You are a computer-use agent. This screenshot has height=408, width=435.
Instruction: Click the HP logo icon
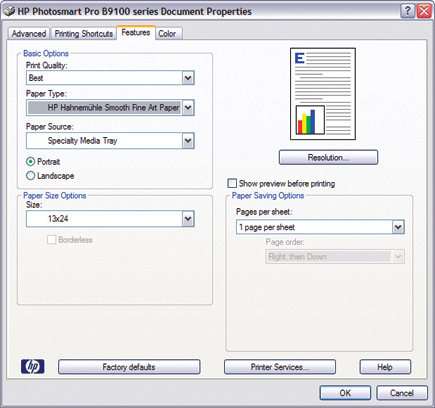(x=33, y=367)
